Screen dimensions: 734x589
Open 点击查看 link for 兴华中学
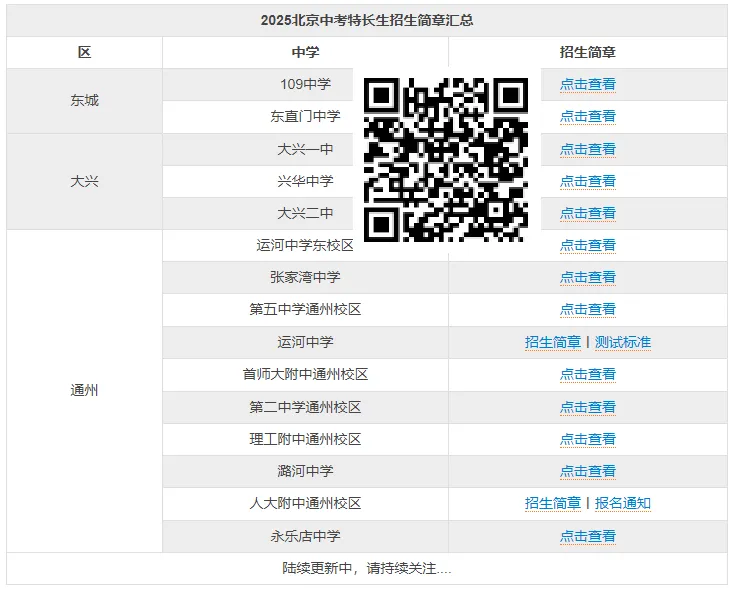click(x=587, y=181)
